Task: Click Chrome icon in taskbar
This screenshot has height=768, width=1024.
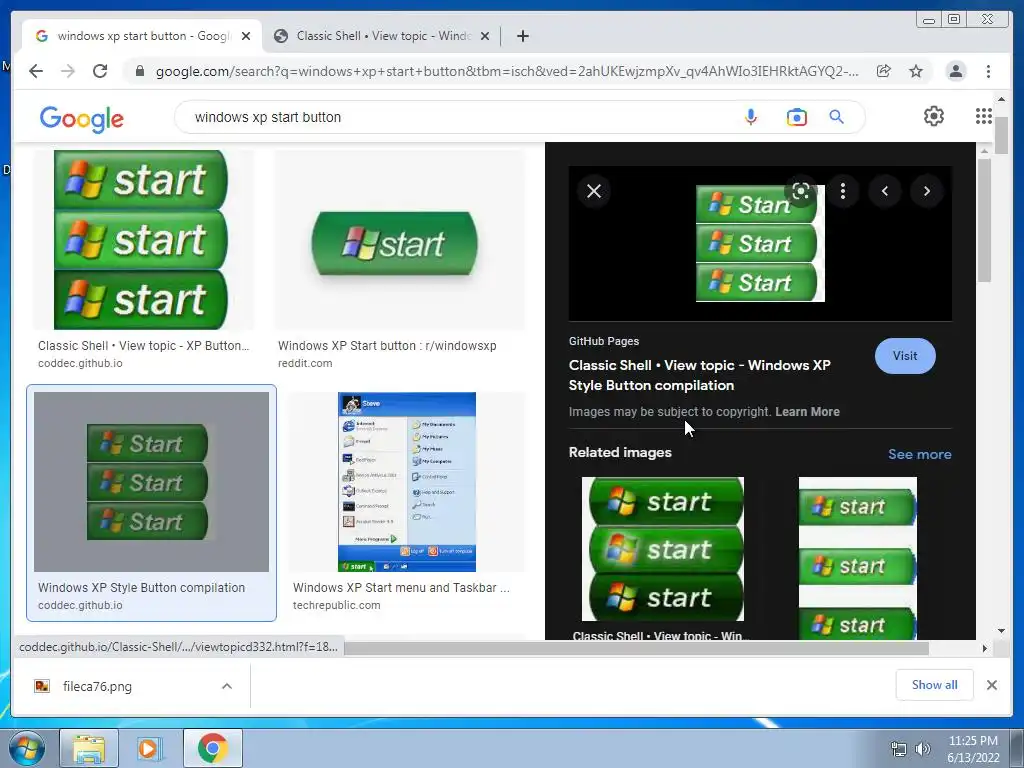Action: (x=212, y=748)
